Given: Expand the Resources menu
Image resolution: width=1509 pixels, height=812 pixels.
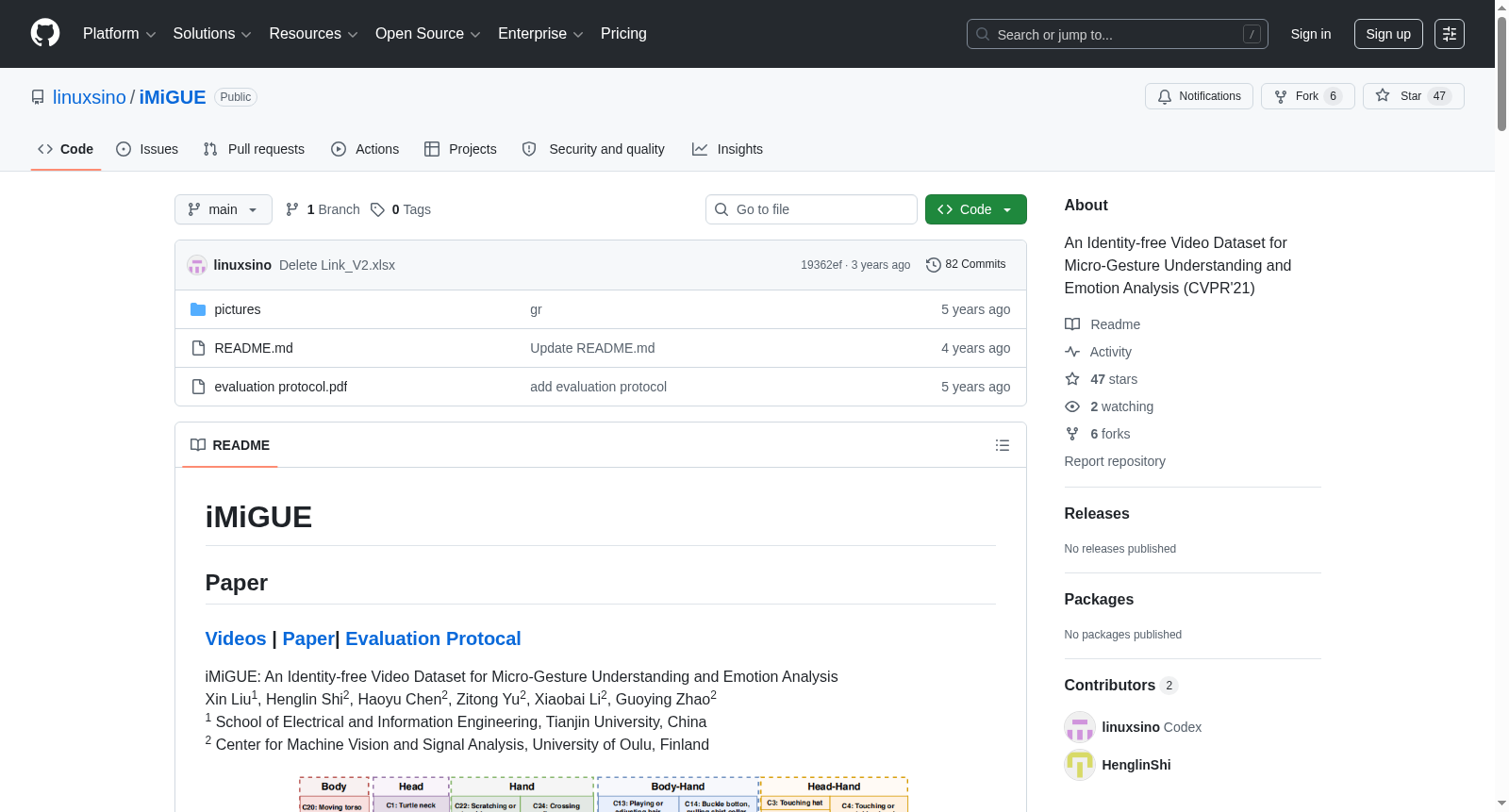Looking at the screenshot, I should click(x=313, y=34).
